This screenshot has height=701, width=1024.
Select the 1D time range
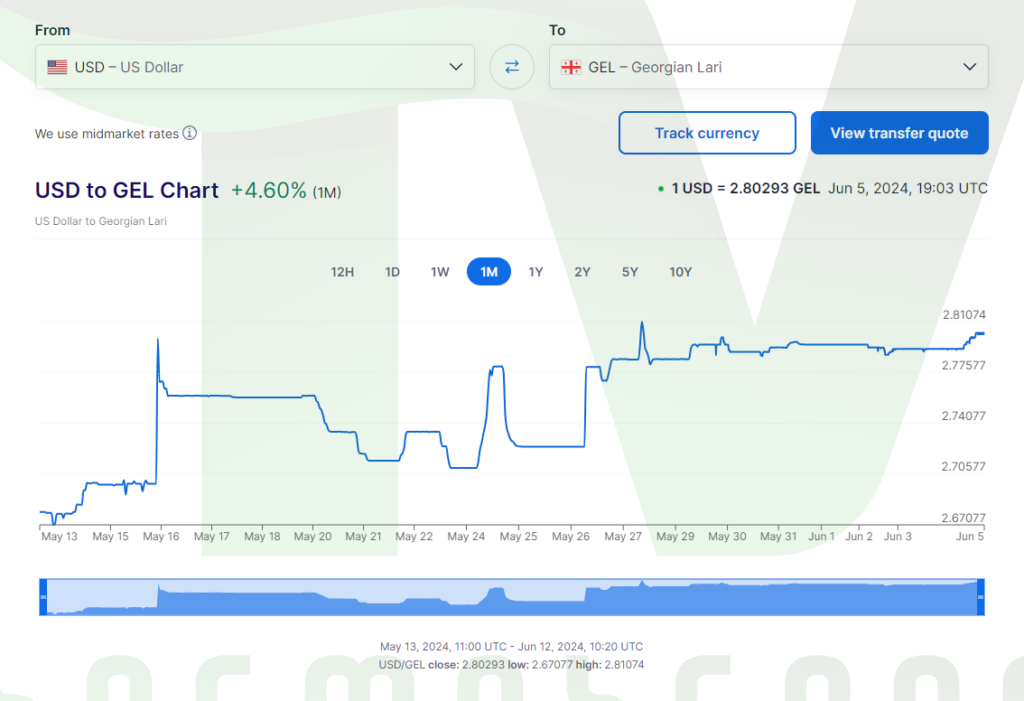392,272
